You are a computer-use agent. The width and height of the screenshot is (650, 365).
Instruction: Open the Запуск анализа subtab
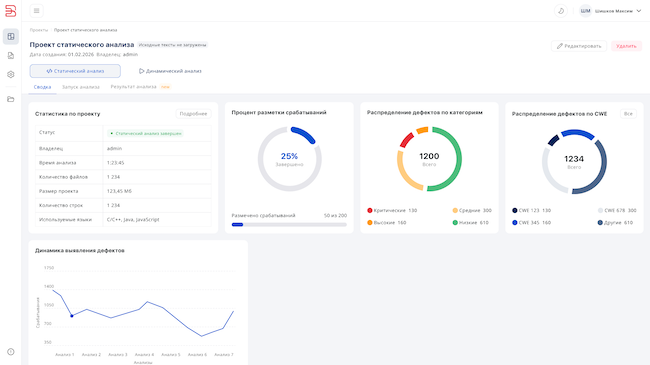[x=81, y=87]
